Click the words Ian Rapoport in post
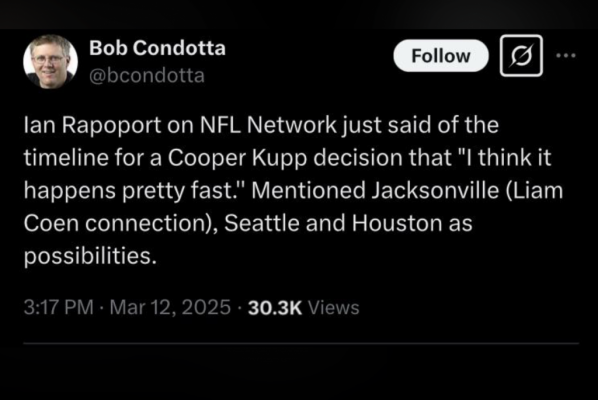 click(x=93, y=125)
